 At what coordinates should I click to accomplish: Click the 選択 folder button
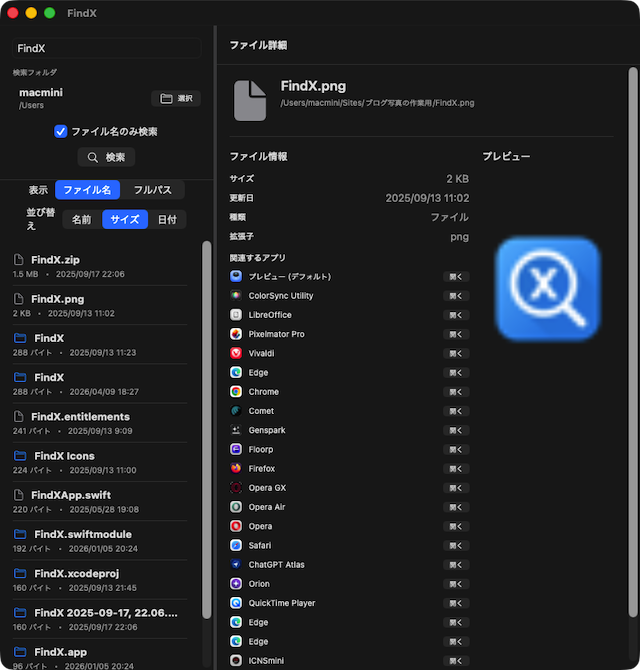pos(176,98)
